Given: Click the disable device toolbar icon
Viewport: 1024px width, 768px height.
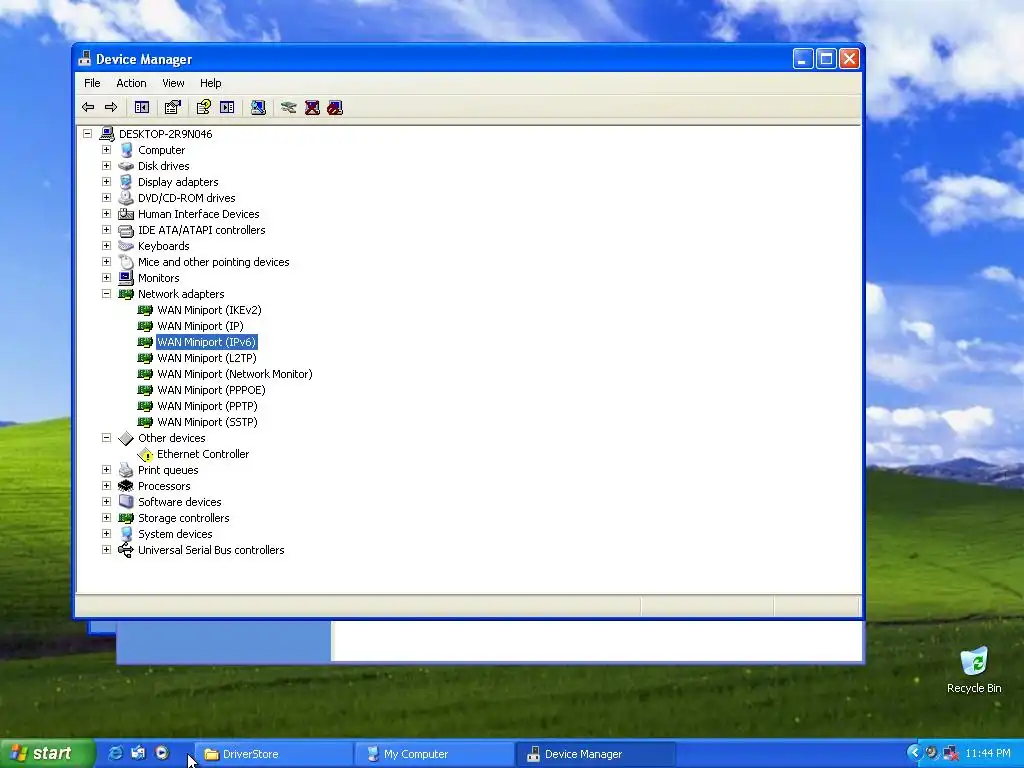Looking at the screenshot, I should coord(335,107).
